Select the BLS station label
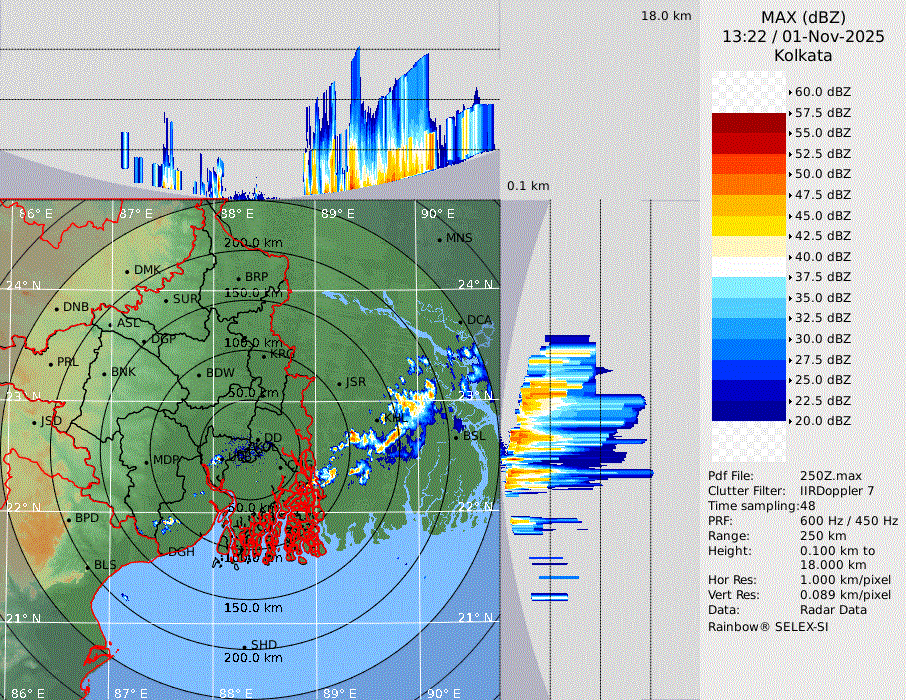This screenshot has width=906, height=700. click(105, 564)
